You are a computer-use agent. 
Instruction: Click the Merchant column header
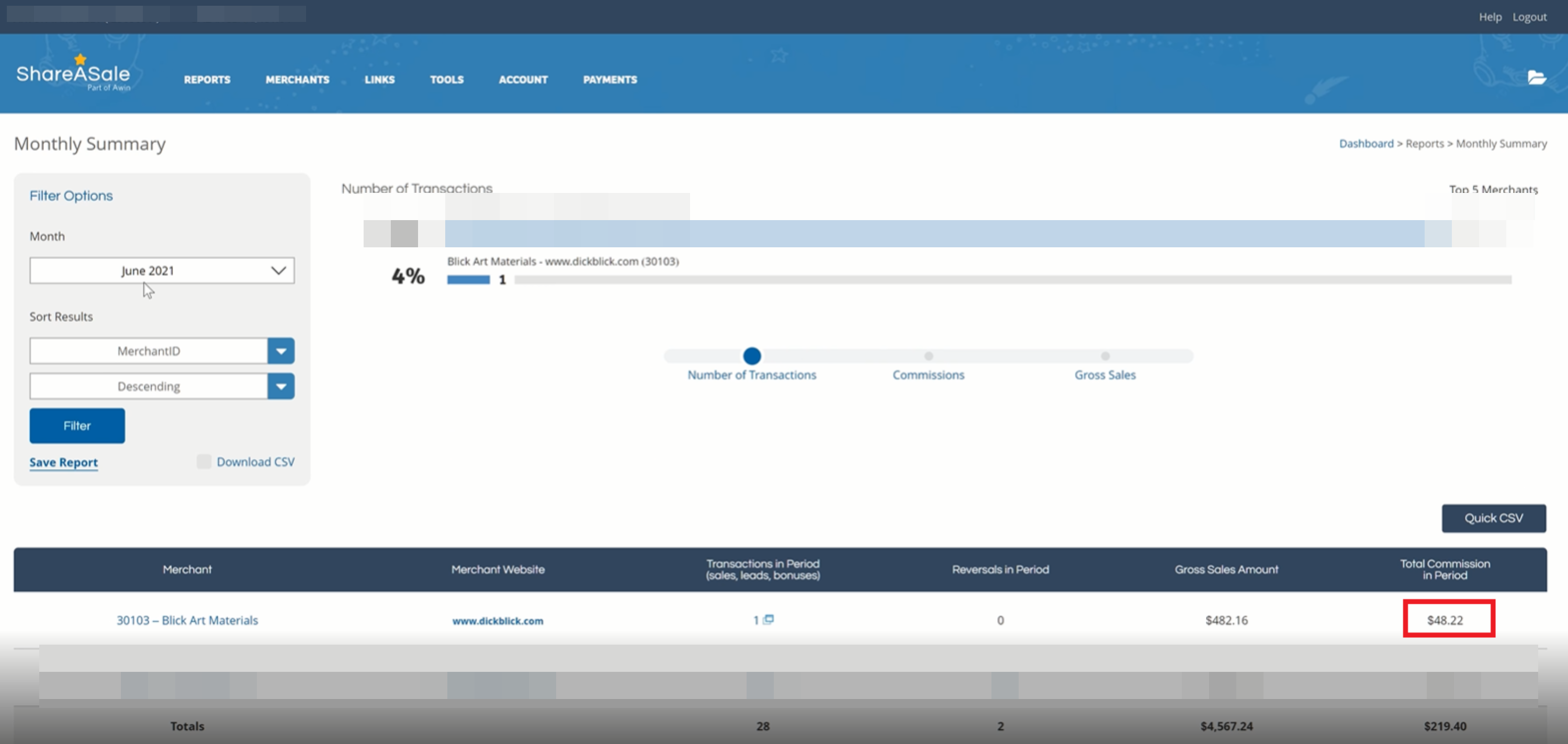[x=187, y=569]
